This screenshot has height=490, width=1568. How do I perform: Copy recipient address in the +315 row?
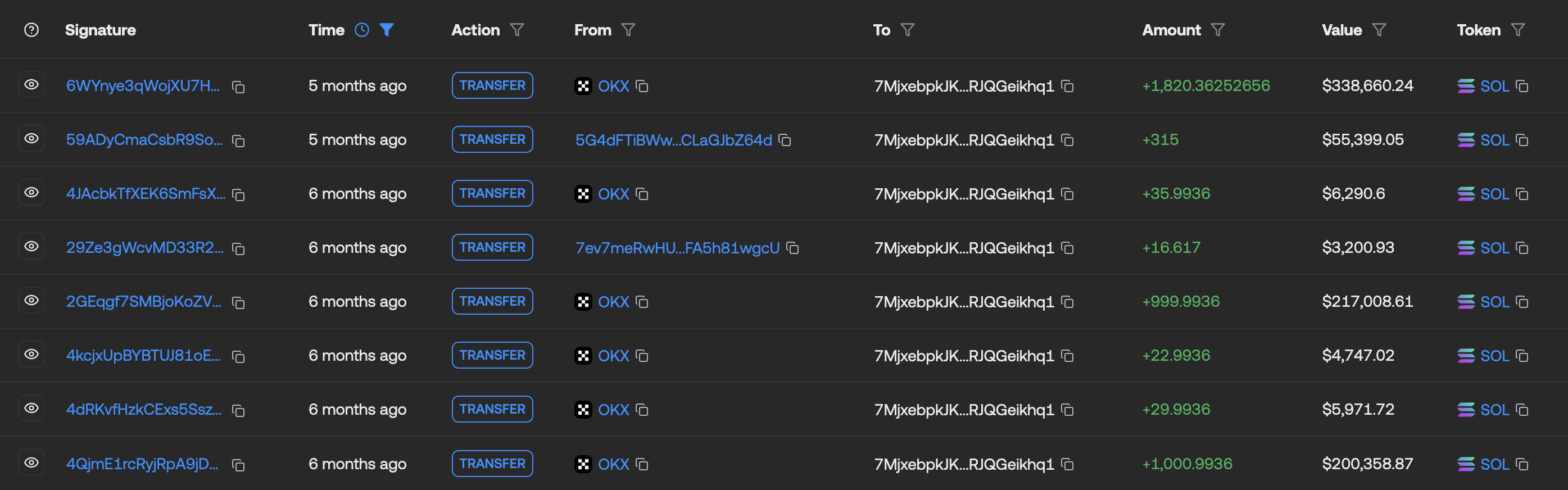point(1067,140)
